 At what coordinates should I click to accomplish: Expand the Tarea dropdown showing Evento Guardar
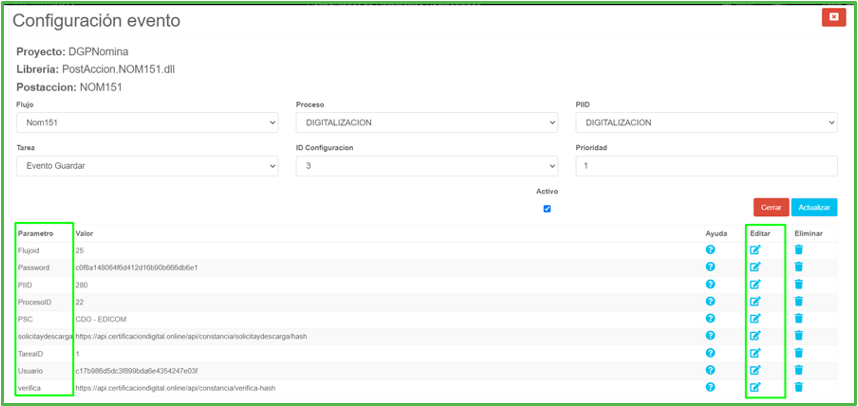[x=147, y=166]
